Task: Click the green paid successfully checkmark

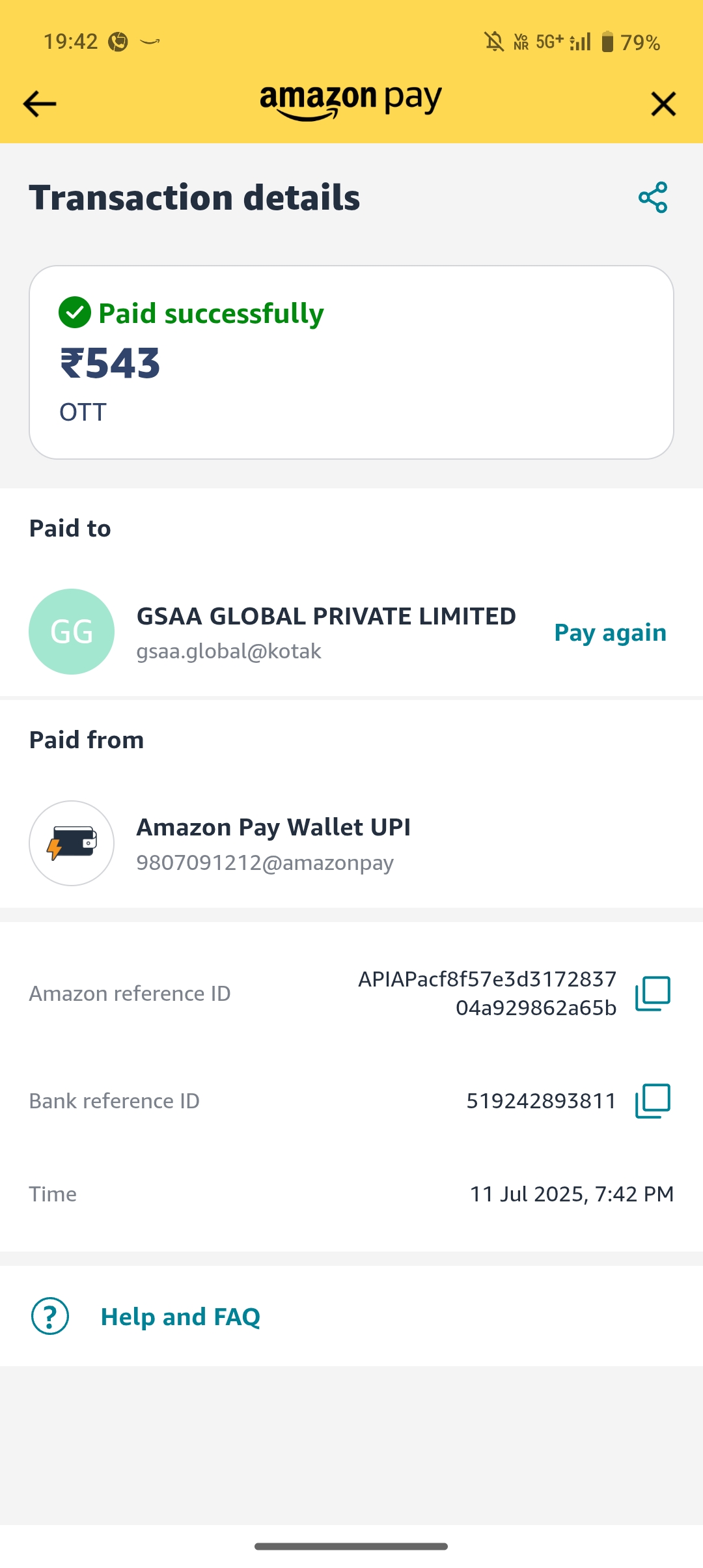Action: pyautogui.click(x=75, y=313)
